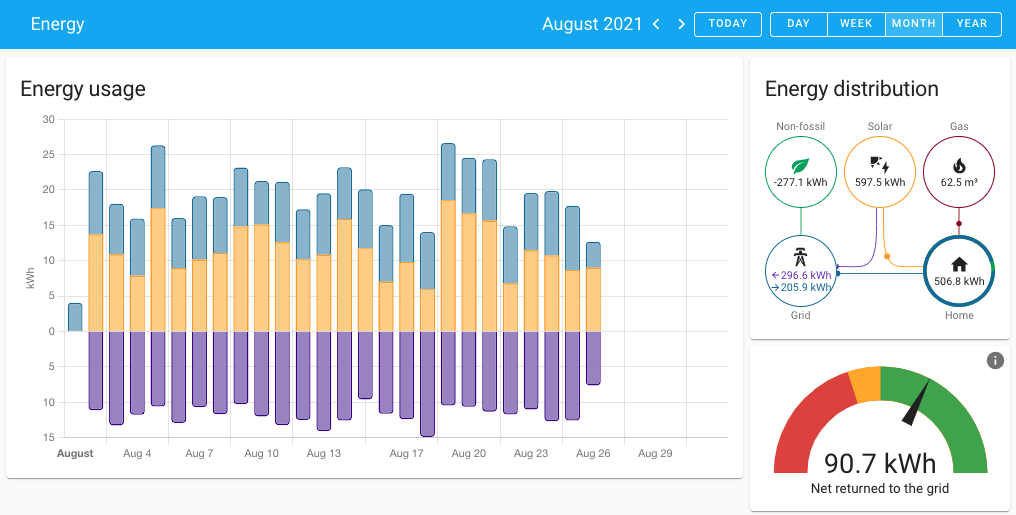Viewport: 1016px width, 515px height.
Task: Select the Month period view
Action: (x=913, y=24)
